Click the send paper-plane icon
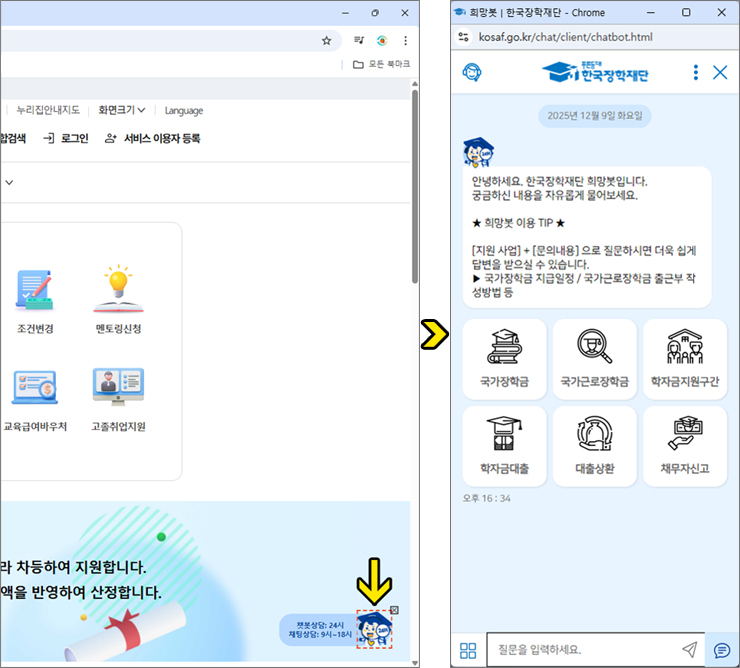 pos(689,650)
